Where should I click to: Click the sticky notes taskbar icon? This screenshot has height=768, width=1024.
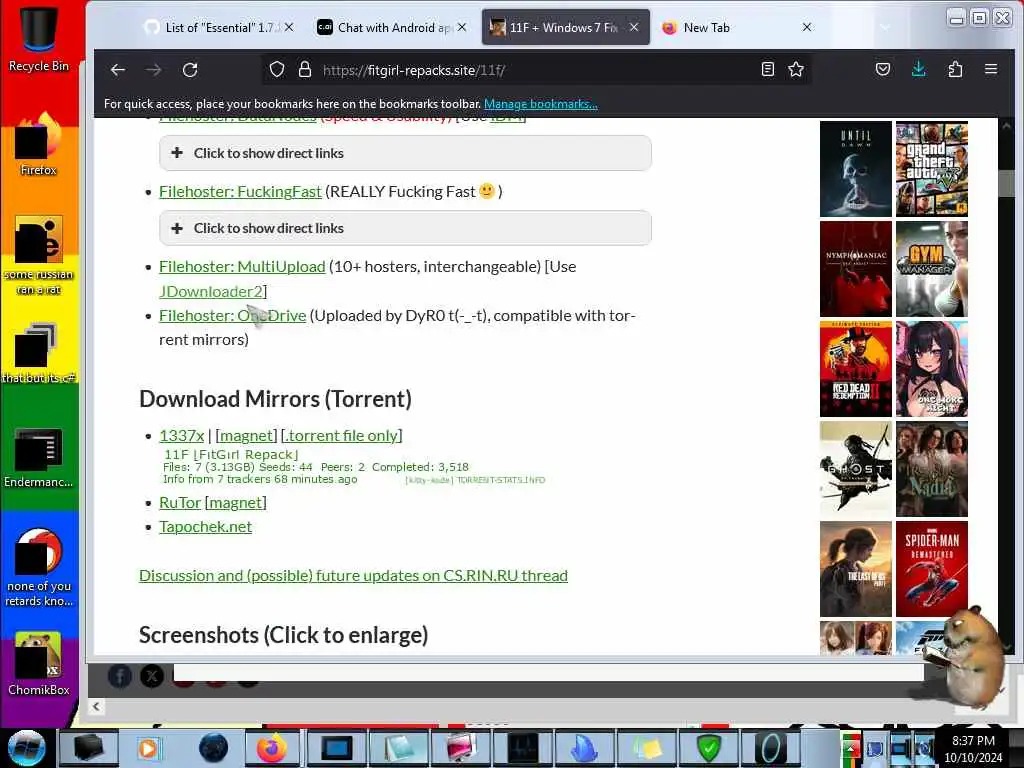[646, 748]
